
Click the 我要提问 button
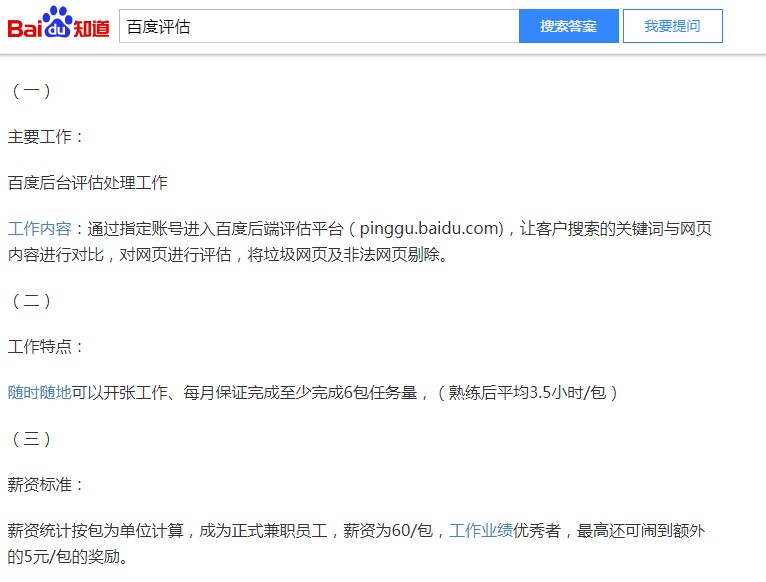pyautogui.click(x=673, y=26)
